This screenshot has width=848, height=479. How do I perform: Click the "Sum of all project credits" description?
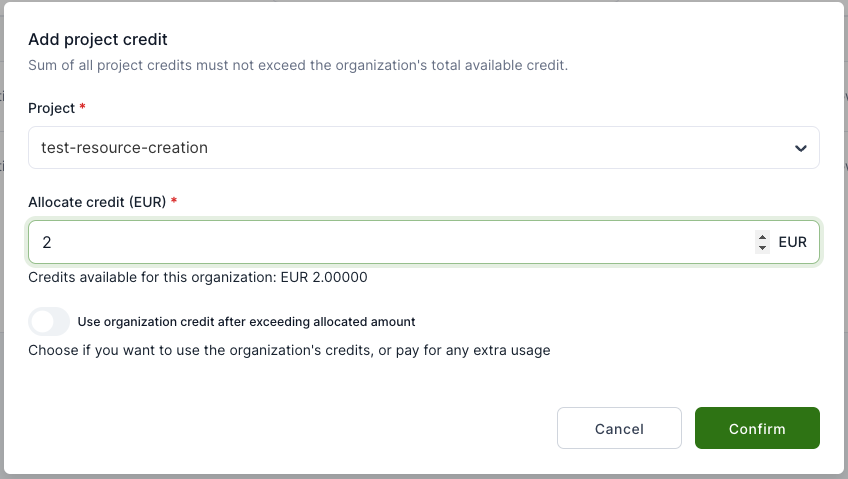298,66
